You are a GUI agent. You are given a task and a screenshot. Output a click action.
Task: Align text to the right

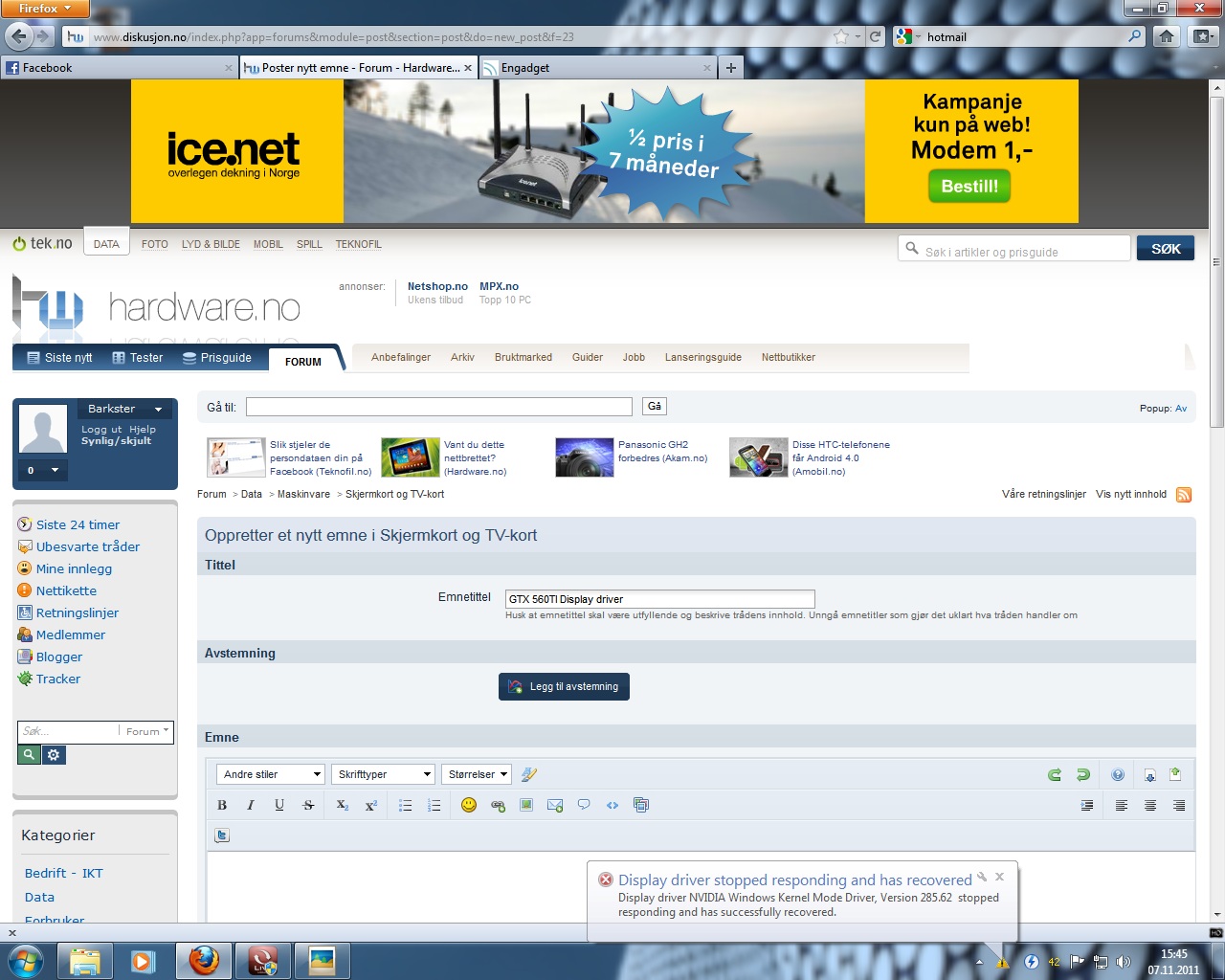click(1179, 805)
